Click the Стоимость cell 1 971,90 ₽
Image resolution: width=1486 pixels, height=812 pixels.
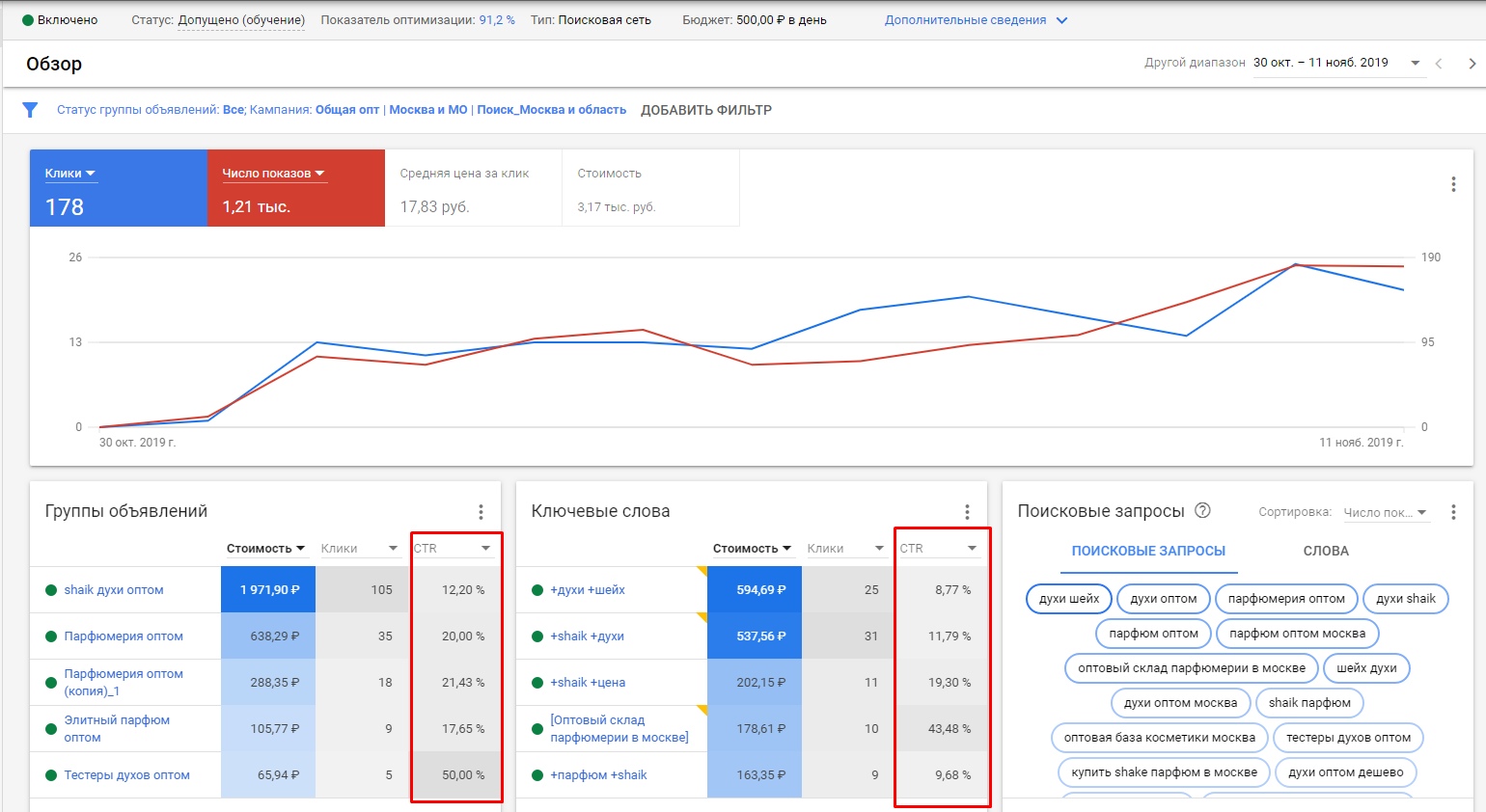[268, 590]
